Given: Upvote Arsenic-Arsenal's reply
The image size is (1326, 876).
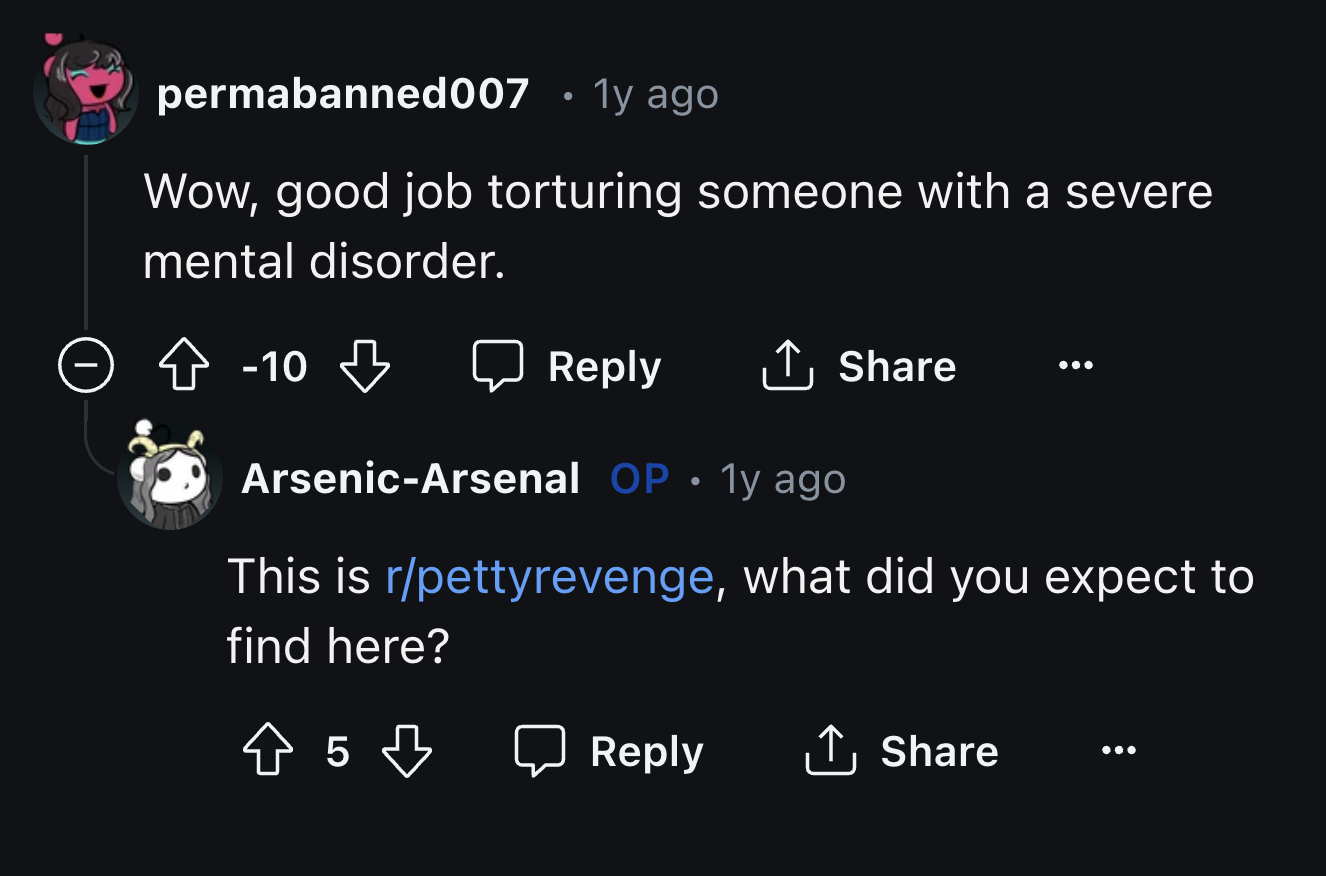Looking at the screenshot, I should [x=267, y=751].
